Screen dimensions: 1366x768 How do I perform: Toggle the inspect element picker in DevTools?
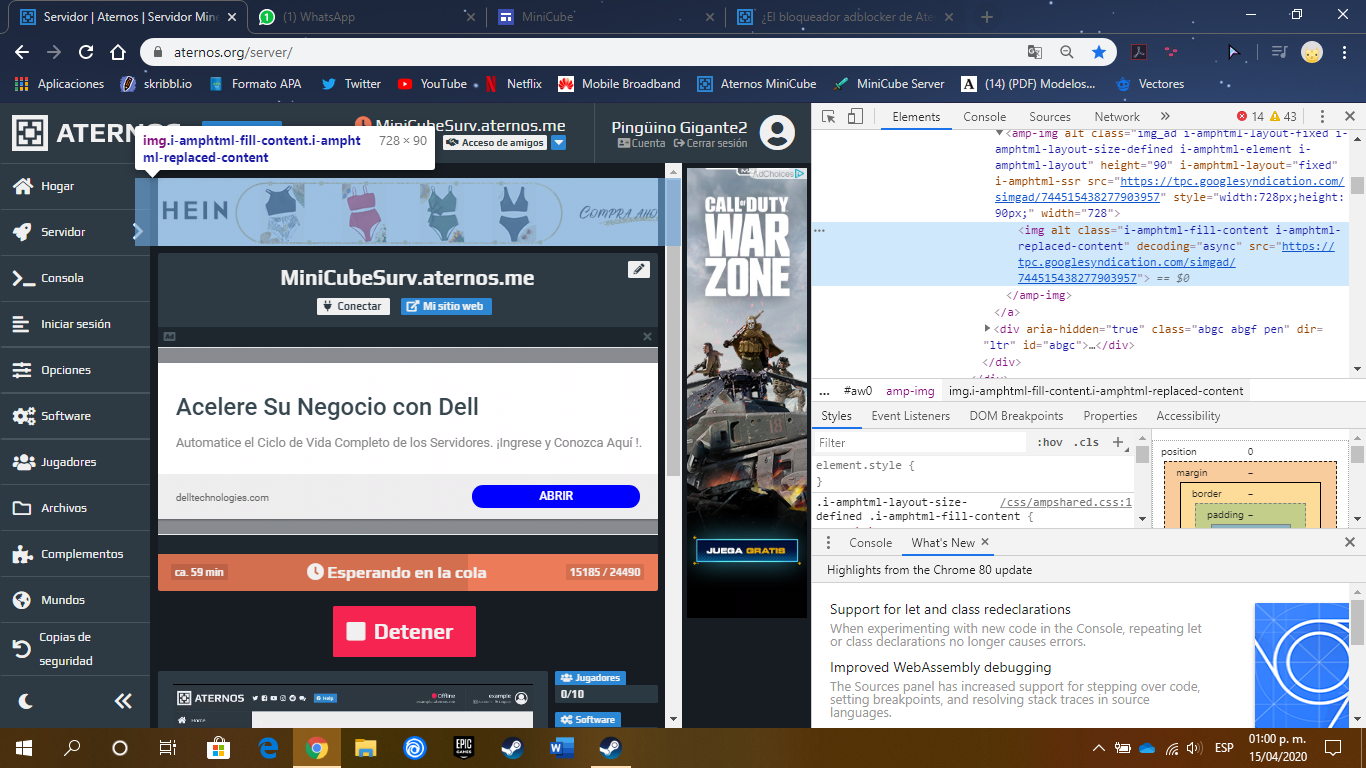(829, 117)
